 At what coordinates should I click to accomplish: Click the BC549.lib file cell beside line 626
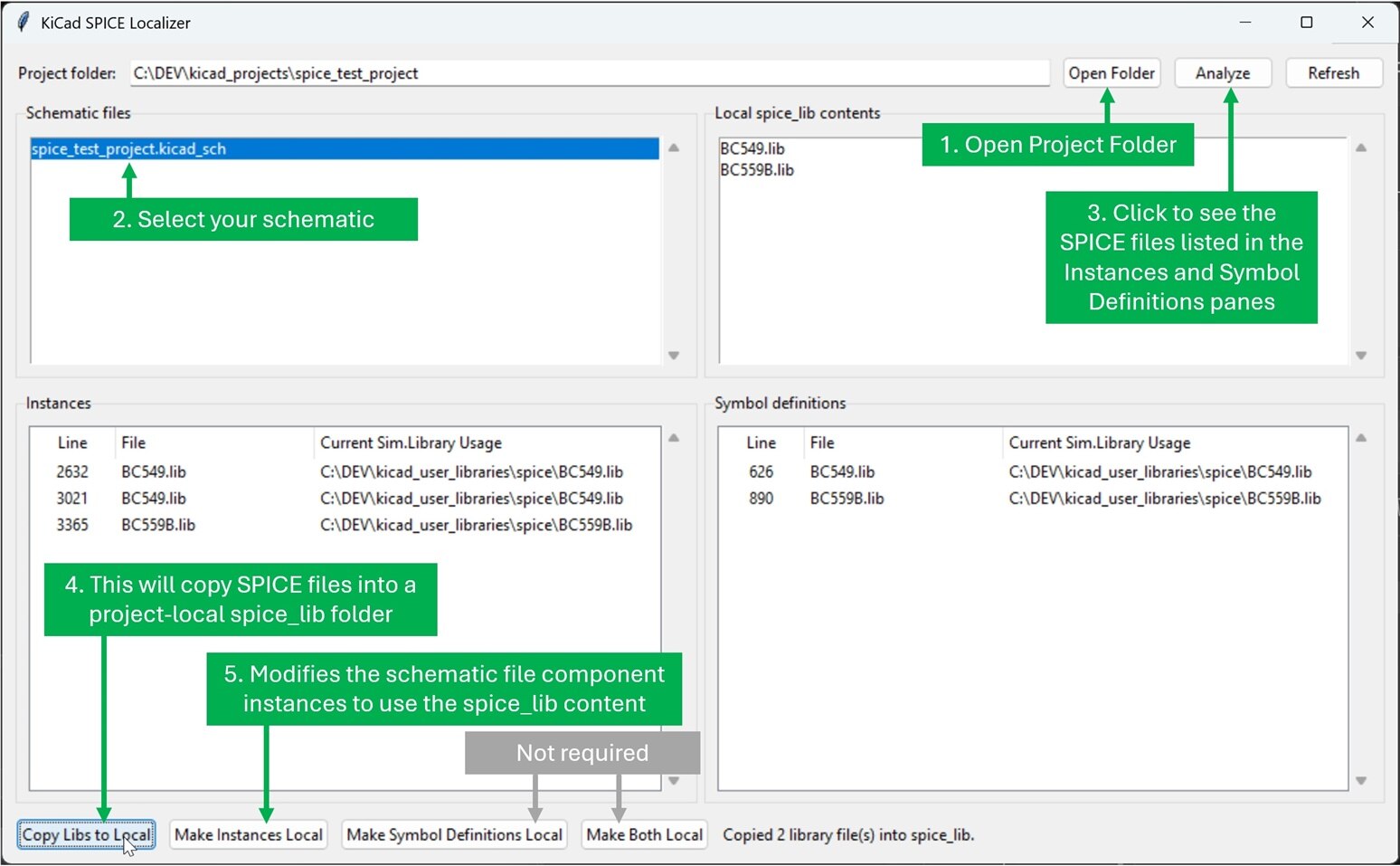[842, 471]
